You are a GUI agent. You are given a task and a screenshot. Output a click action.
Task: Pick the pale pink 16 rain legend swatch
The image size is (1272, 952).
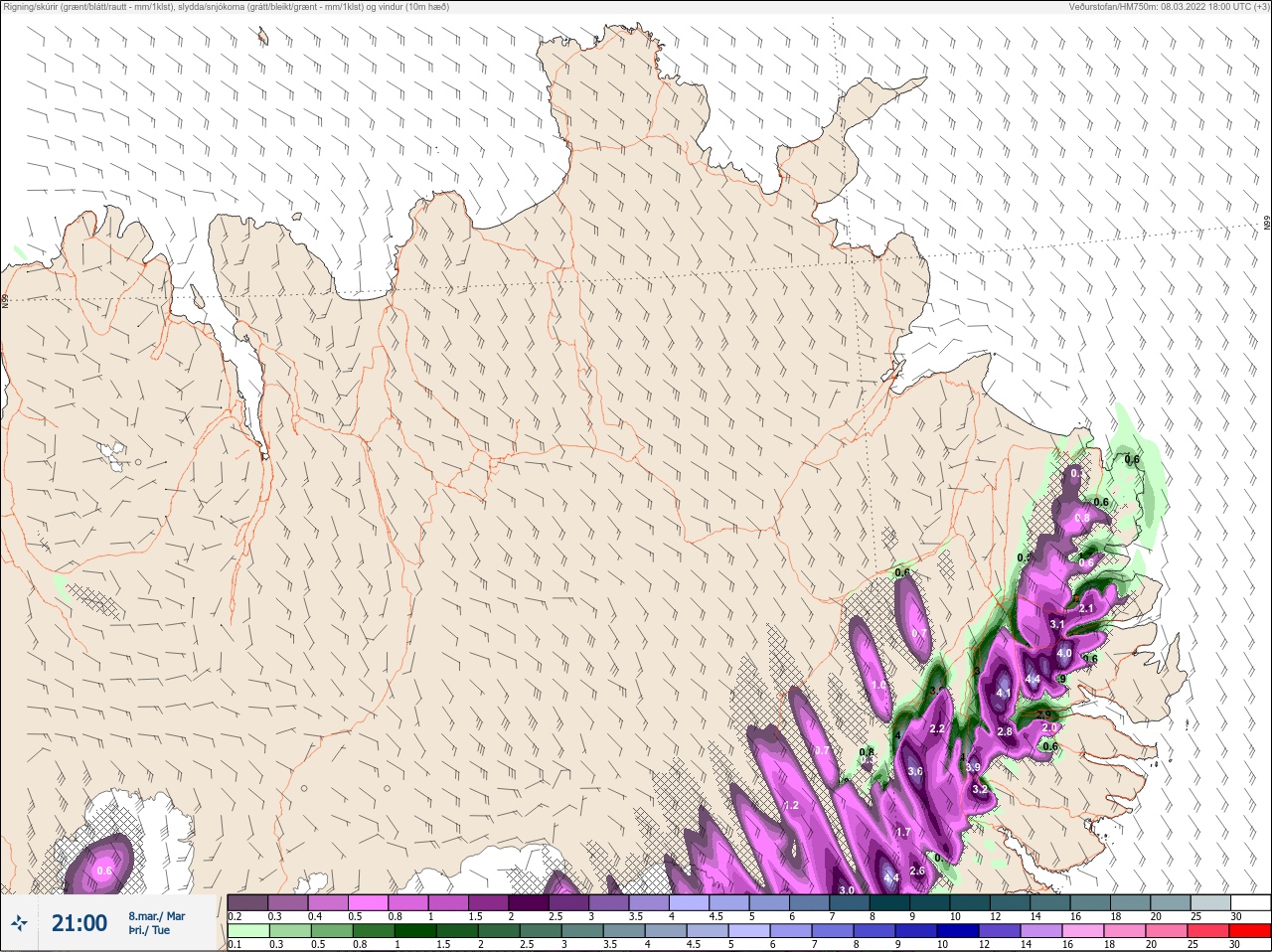tap(1084, 931)
